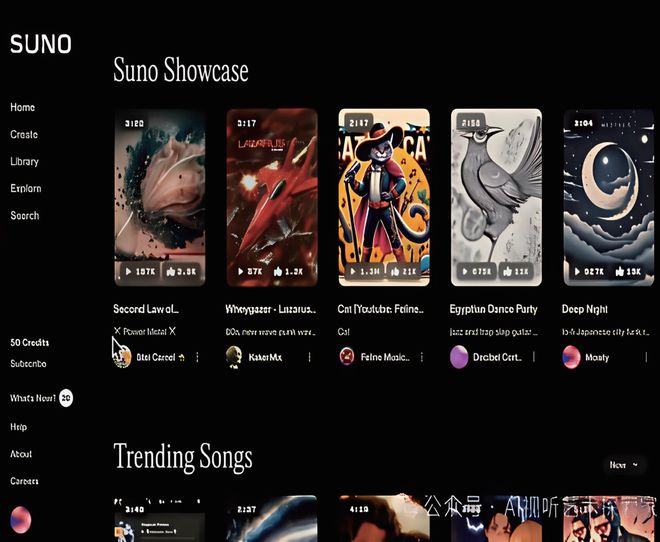Open the Egyptian Dance Party title
The width and height of the screenshot is (660, 542).
493,309
